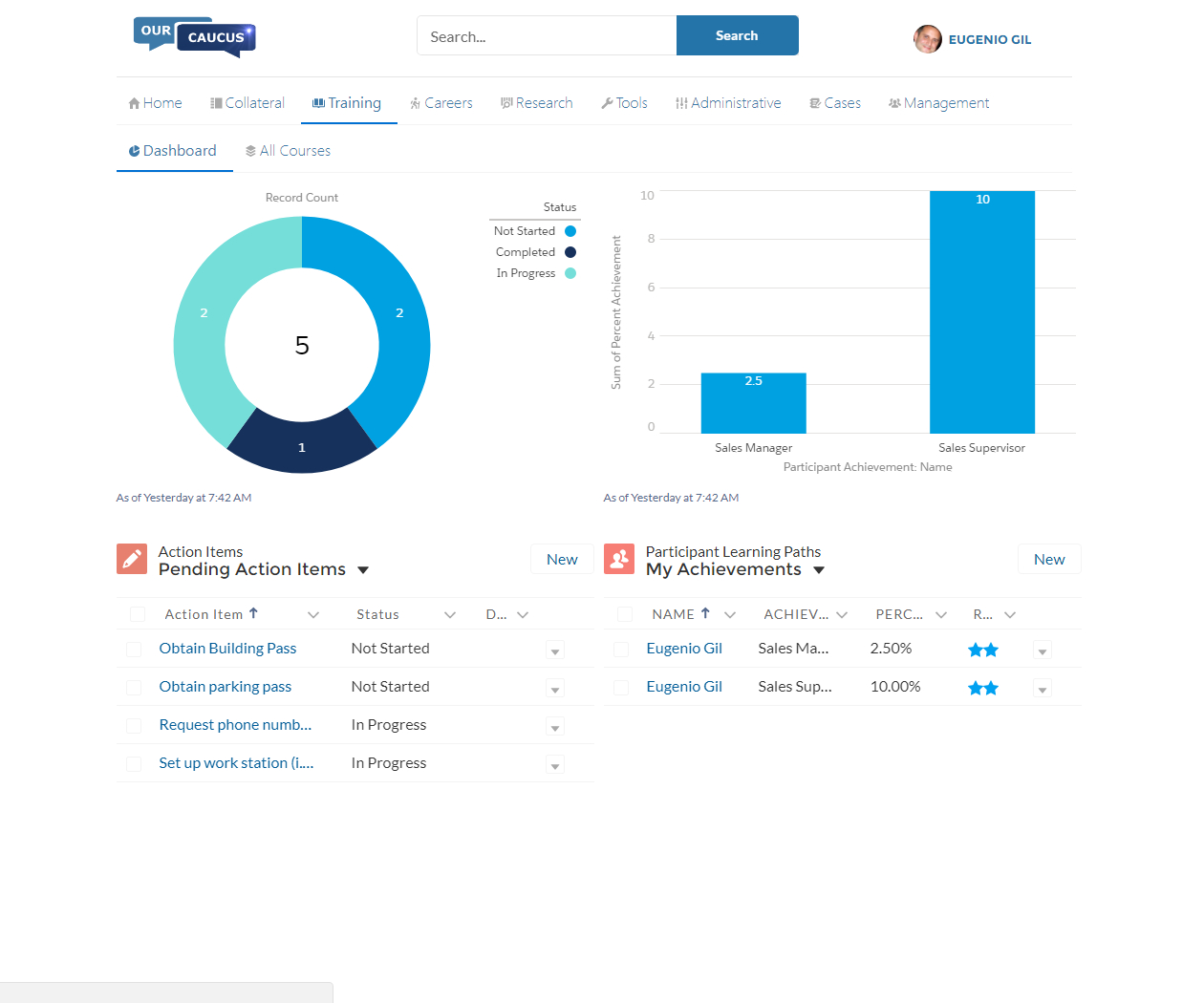Image resolution: width=1204 pixels, height=1003 pixels.
Task: Click the New button for Action Items
Action: click(x=562, y=559)
